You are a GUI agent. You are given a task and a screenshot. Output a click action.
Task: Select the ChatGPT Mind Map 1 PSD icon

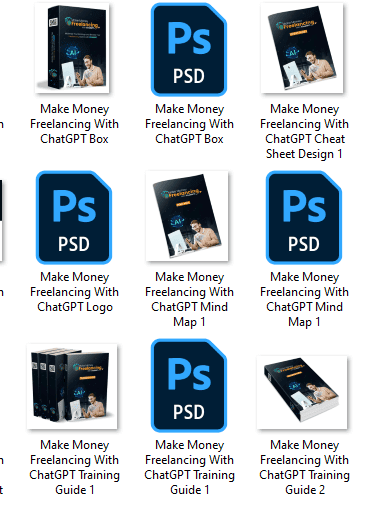(x=304, y=217)
